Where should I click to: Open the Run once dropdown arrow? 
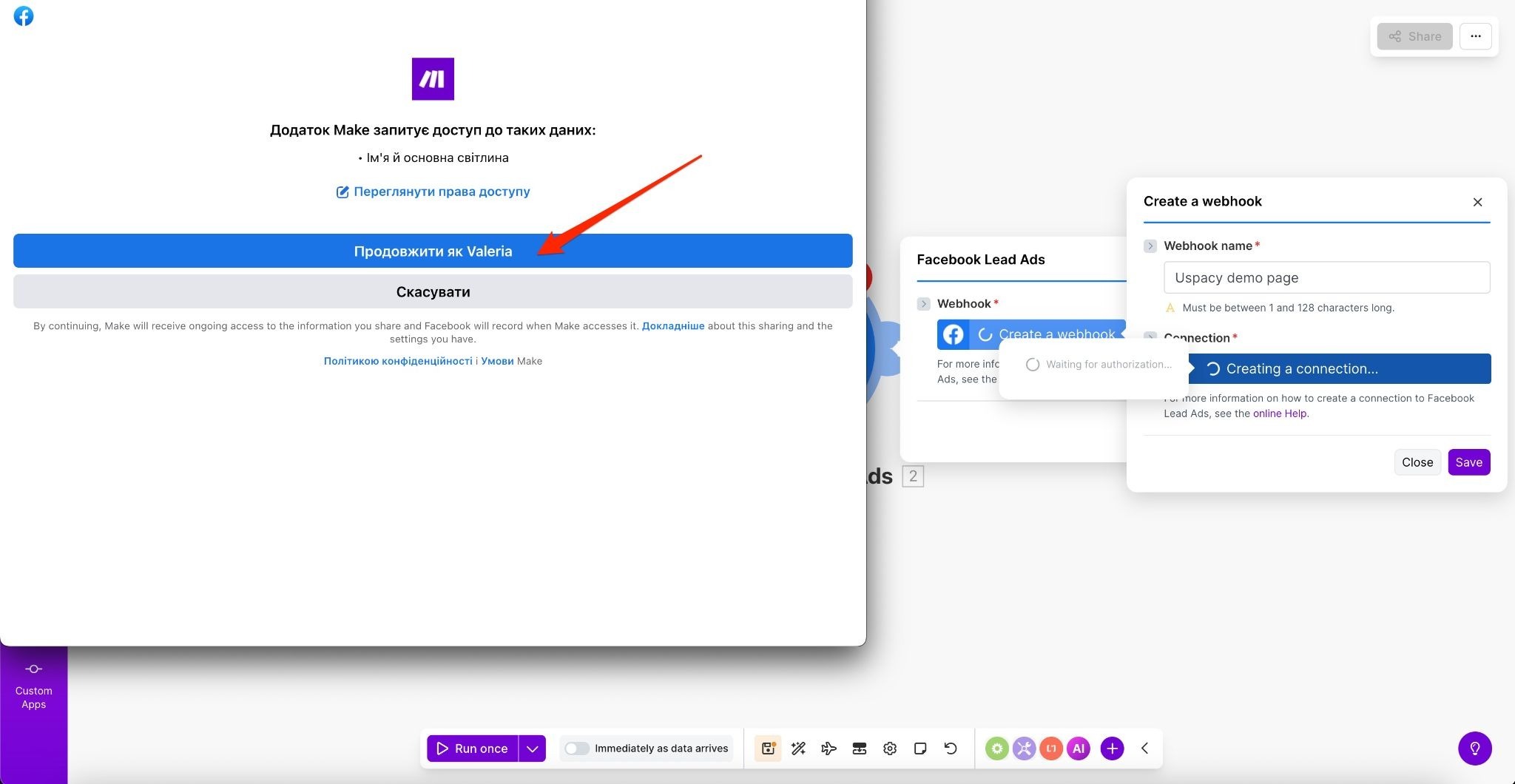(x=532, y=748)
